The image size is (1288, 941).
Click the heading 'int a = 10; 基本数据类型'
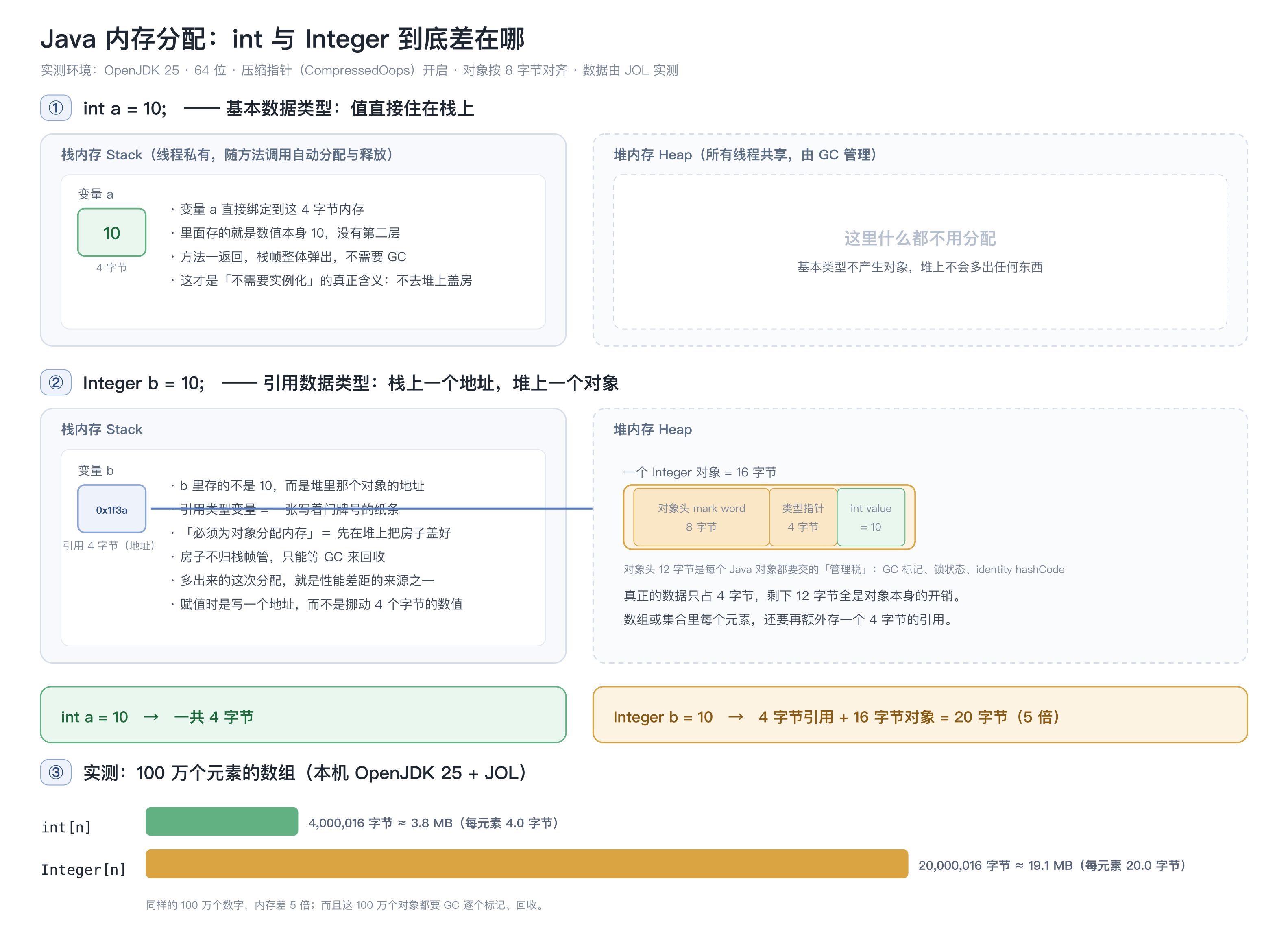pos(279,108)
